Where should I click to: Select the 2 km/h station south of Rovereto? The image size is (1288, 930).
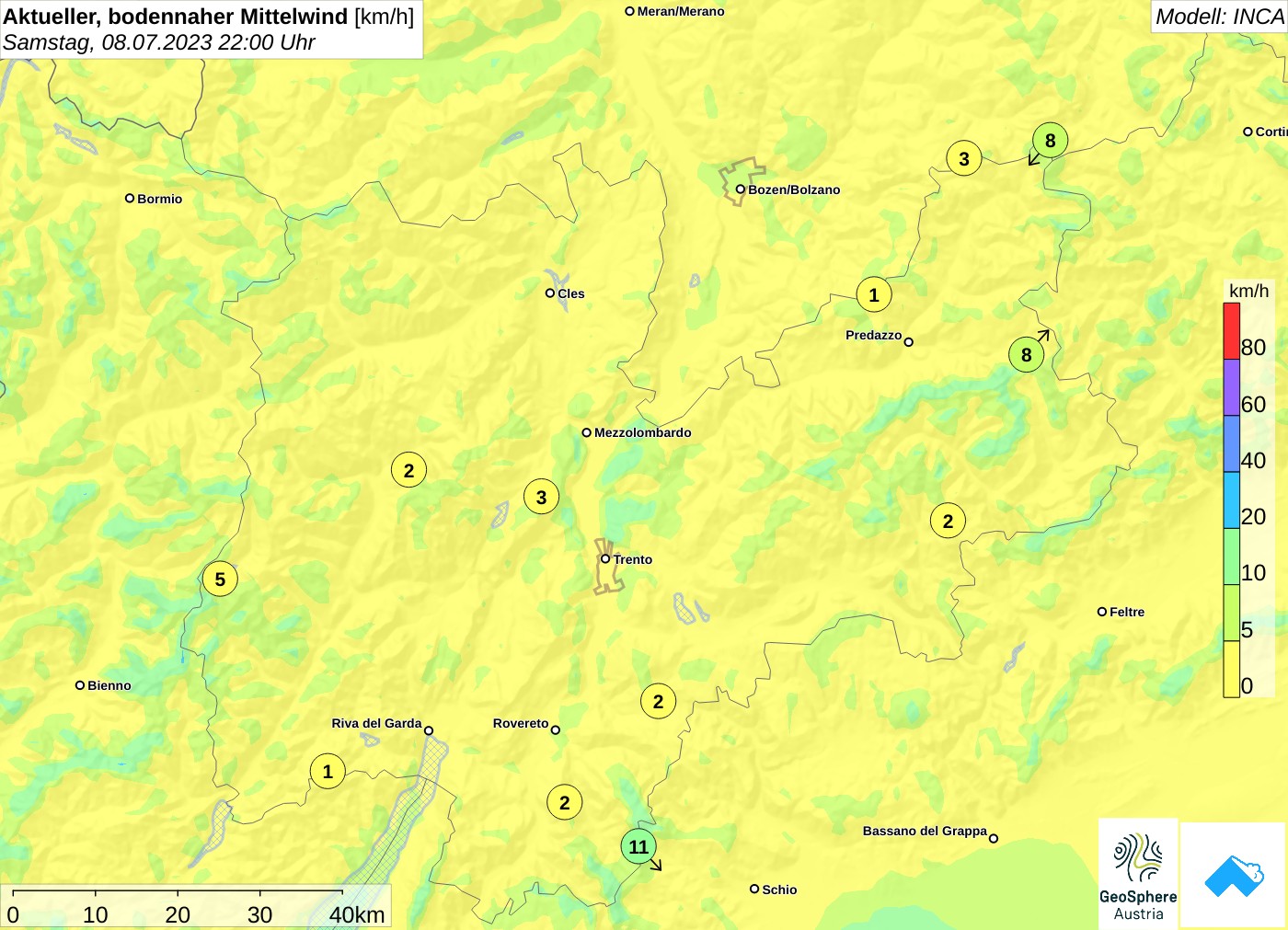tap(565, 802)
